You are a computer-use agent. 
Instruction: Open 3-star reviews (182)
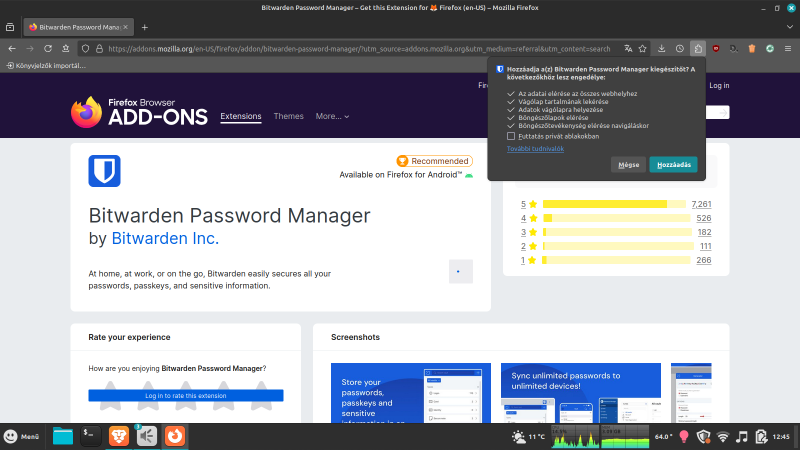coord(704,232)
